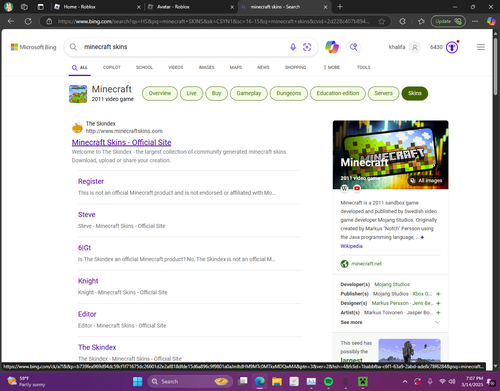Open Spotify from taskbar
This screenshot has height=391, width=500.
click(x=329, y=381)
